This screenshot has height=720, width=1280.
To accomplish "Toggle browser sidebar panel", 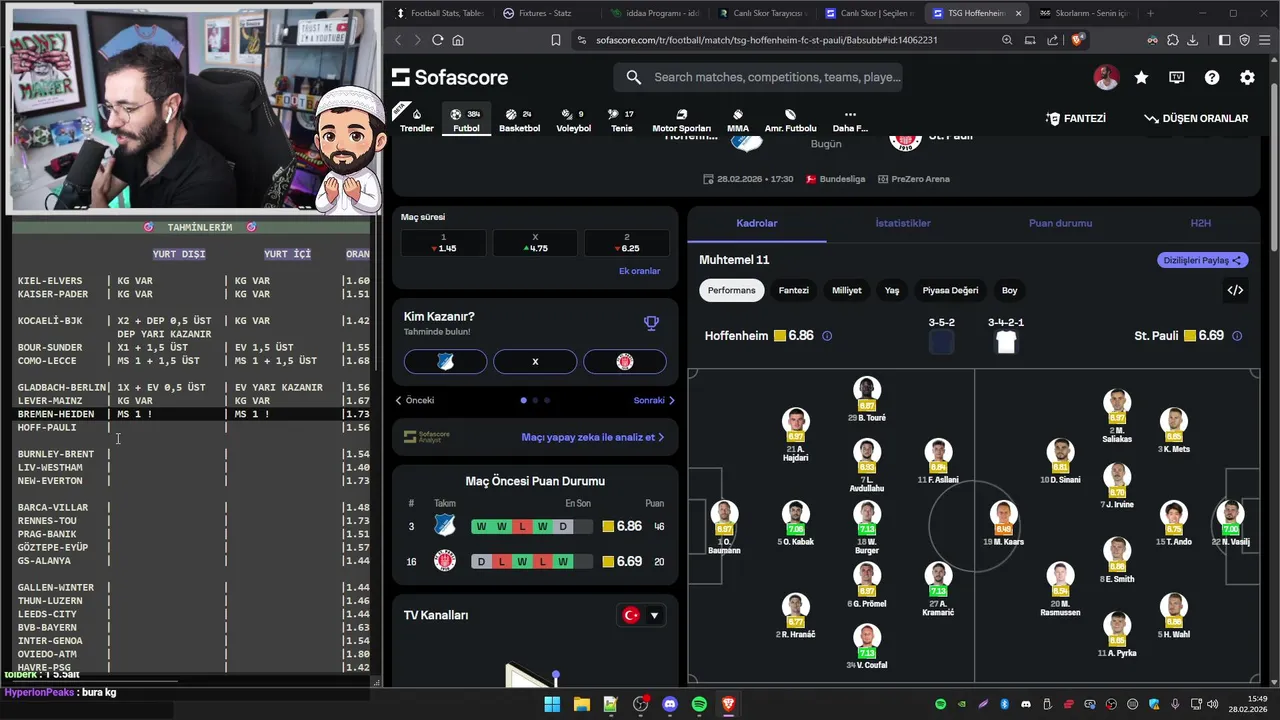I will pyautogui.click(x=1224, y=40).
